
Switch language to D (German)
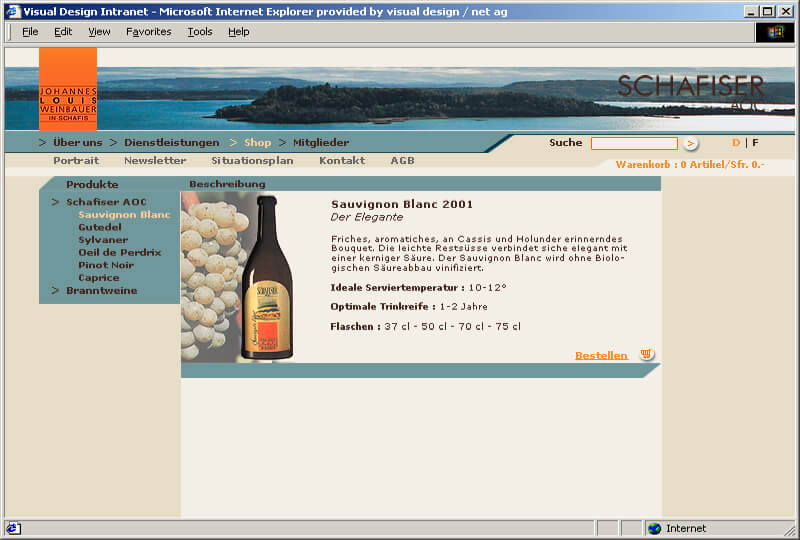[x=736, y=142]
